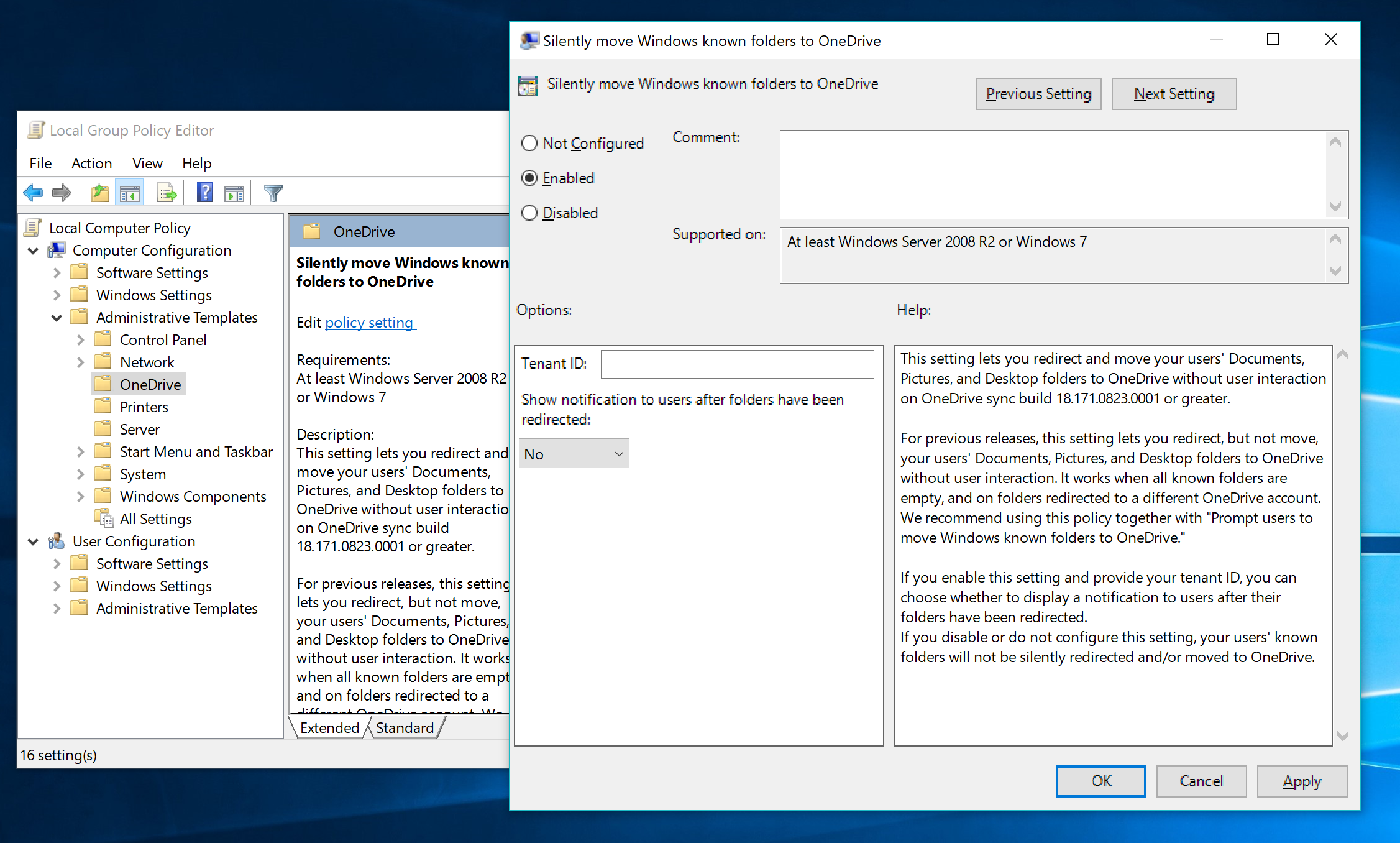Click the Back navigation arrow in the toolbar
Viewport: 1400px width, 843px height.
(32, 192)
